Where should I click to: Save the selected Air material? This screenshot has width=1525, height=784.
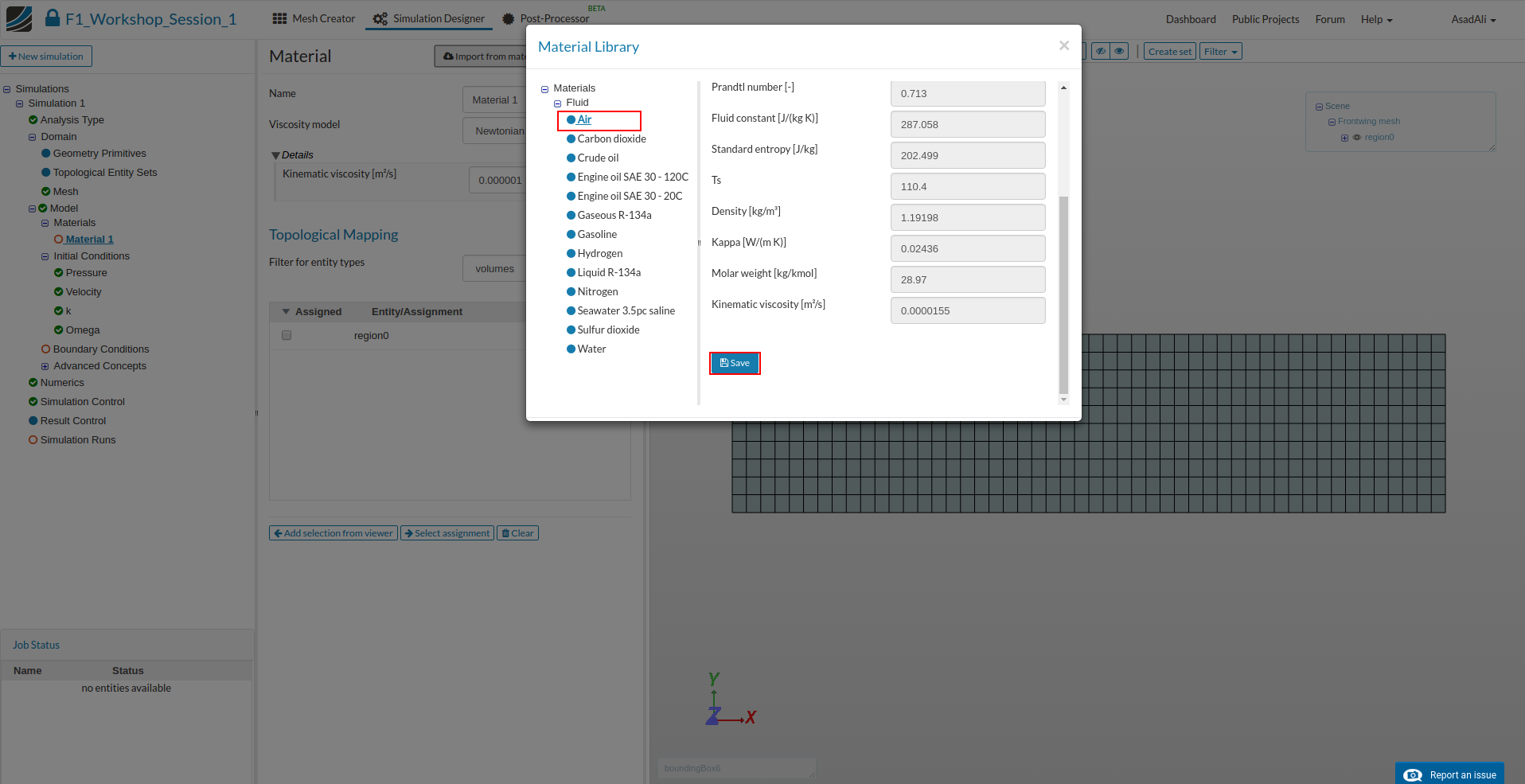(735, 363)
